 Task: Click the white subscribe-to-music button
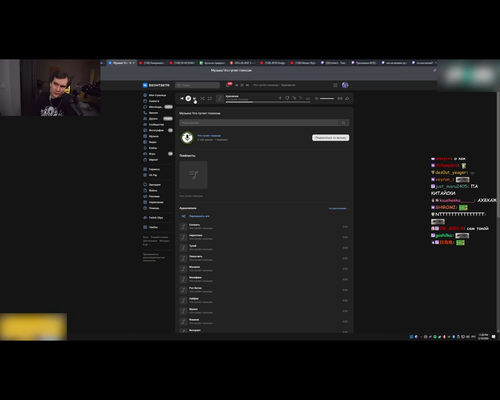pyautogui.click(x=331, y=138)
